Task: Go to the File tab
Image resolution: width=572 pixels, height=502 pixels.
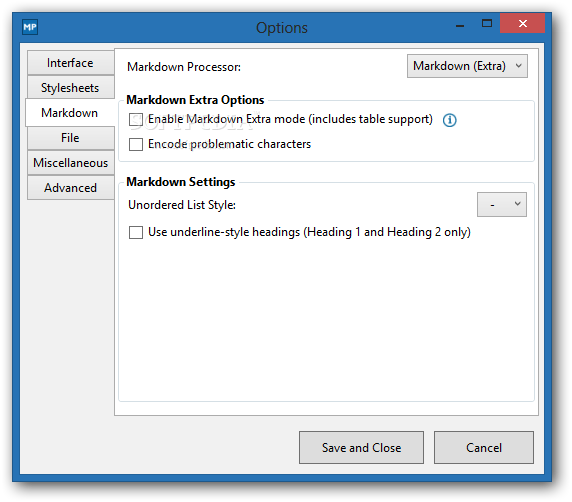Action: point(70,138)
